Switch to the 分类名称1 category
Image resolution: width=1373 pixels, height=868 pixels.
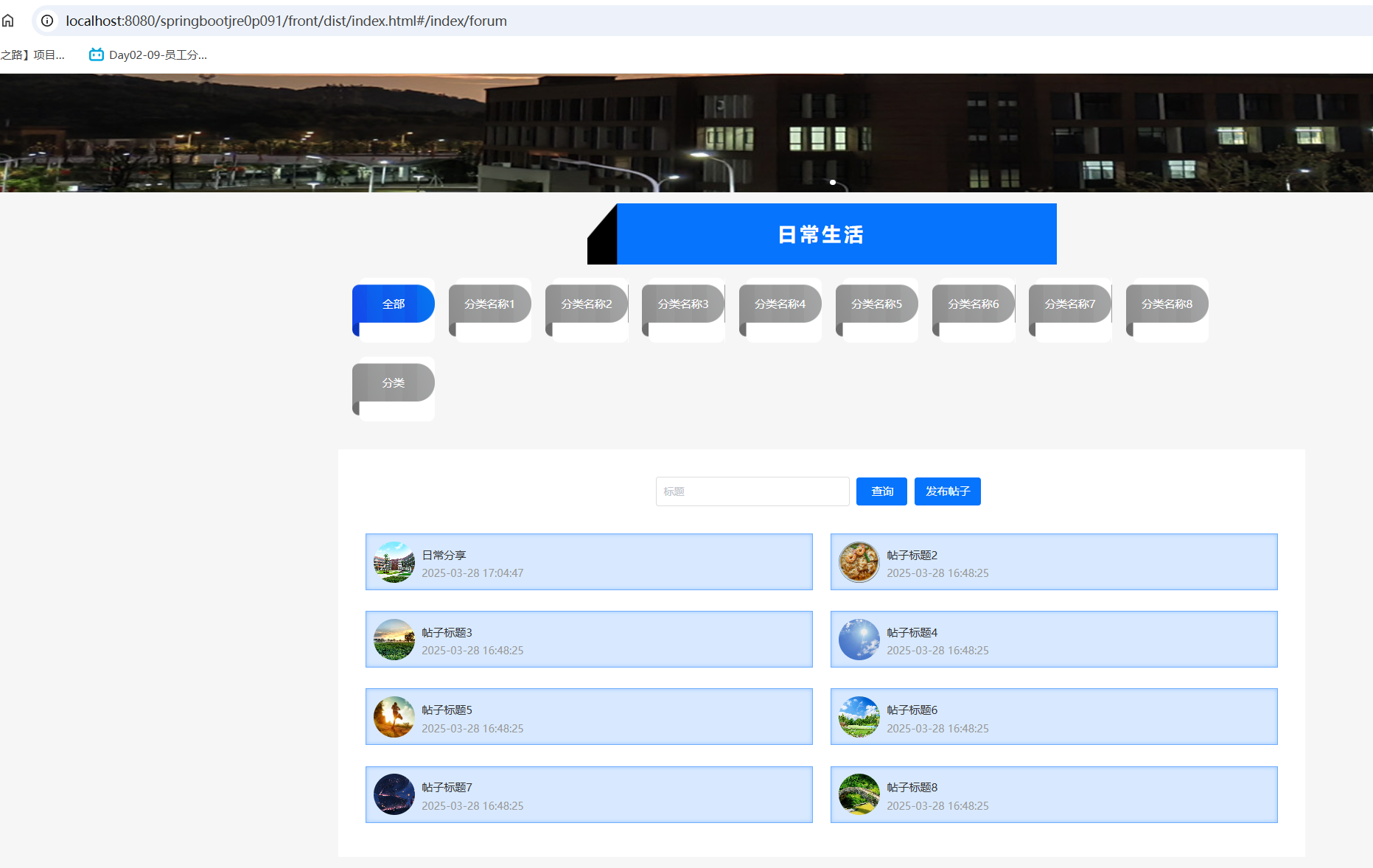pos(489,304)
